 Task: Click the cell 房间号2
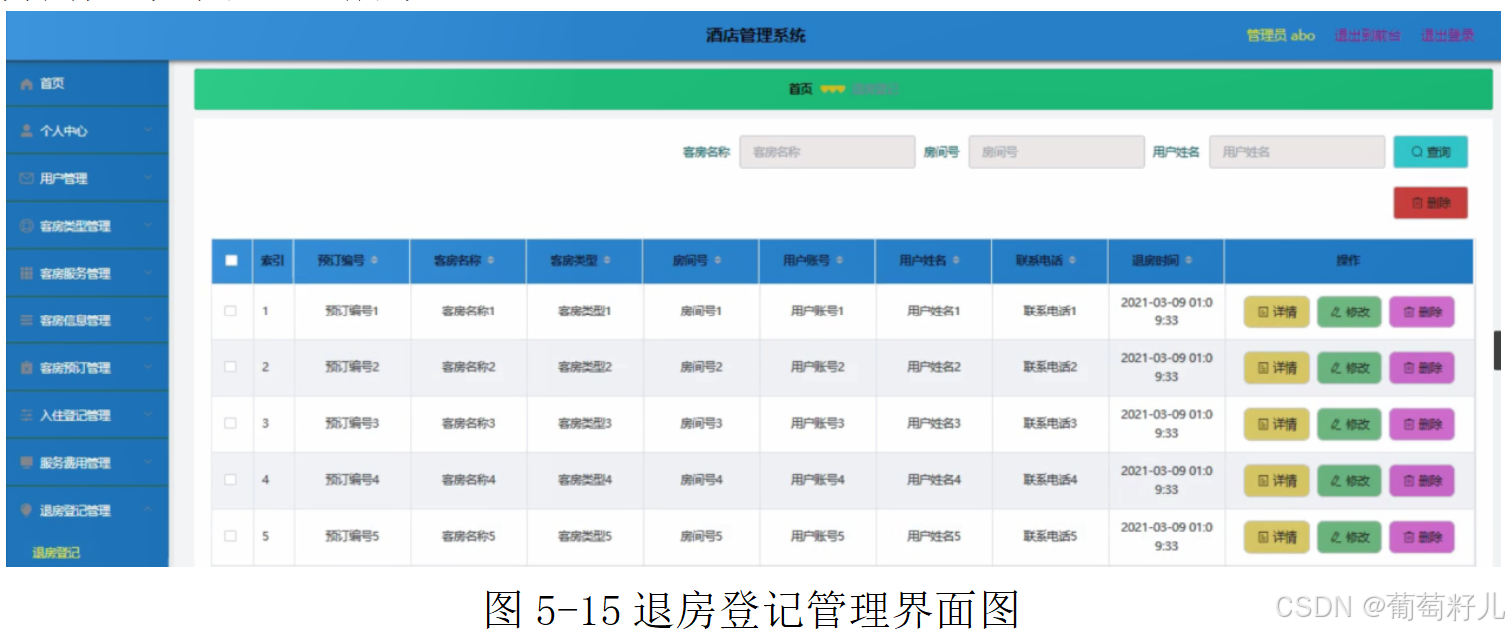click(x=701, y=368)
